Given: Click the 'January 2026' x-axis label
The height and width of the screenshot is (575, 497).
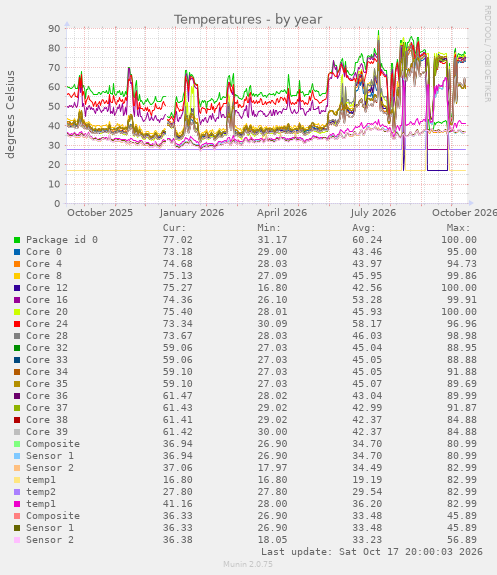Looking at the screenshot, I should [192, 213].
